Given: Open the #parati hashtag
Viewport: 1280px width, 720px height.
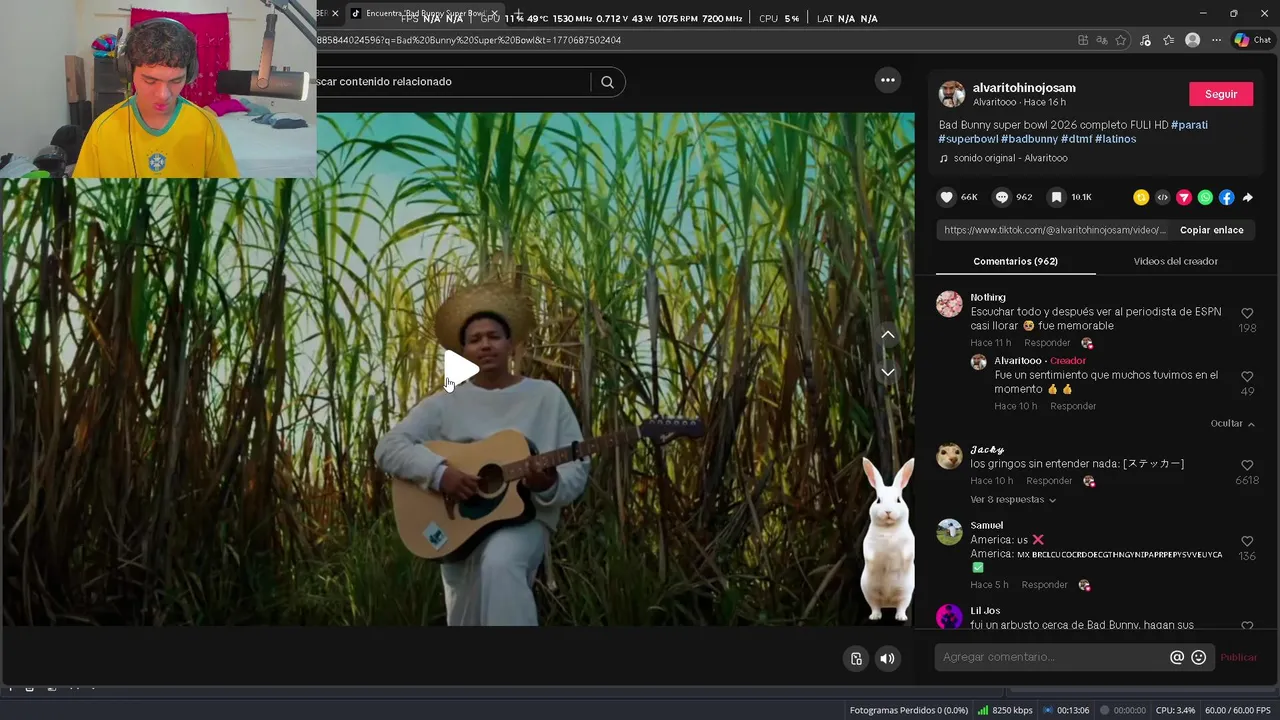Looking at the screenshot, I should pyautogui.click(x=1189, y=125).
